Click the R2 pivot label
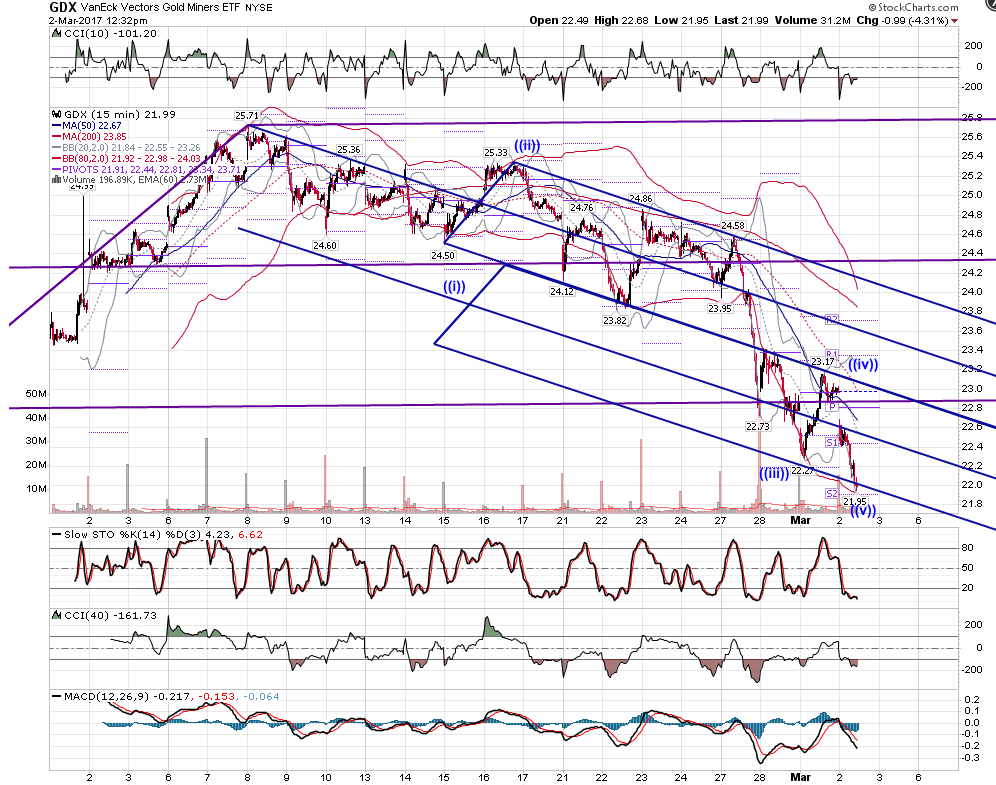The height and width of the screenshot is (785, 996). pos(832,319)
